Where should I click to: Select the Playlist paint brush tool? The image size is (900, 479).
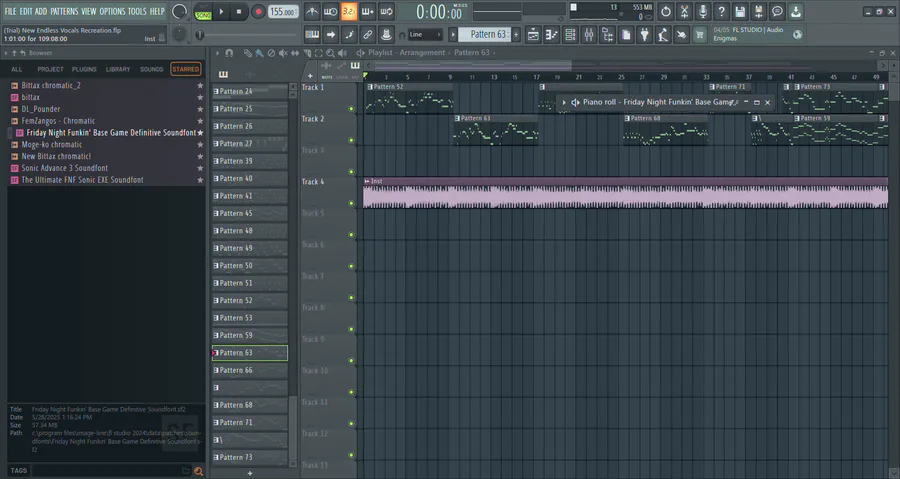point(259,53)
